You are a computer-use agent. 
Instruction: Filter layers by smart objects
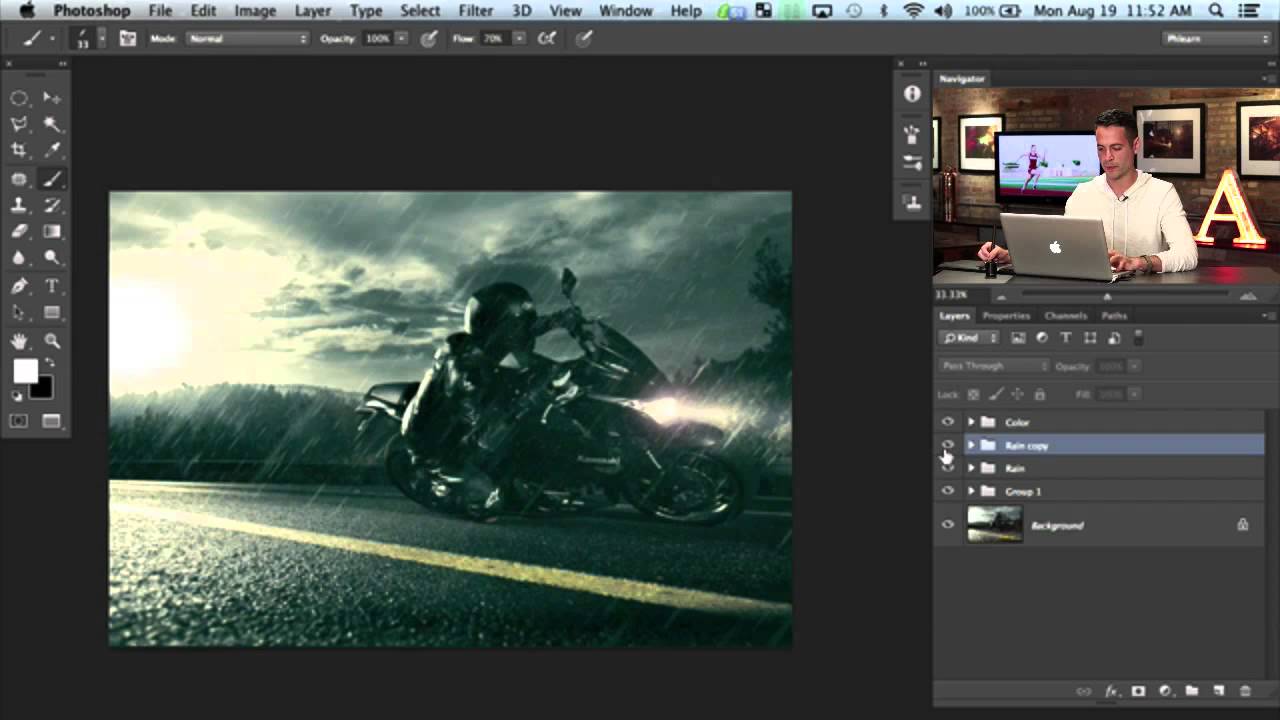coord(1114,338)
